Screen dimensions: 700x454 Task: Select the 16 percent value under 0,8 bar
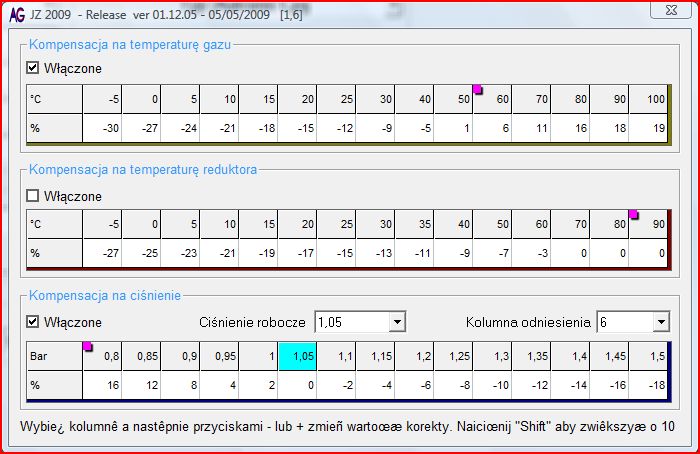click(x=102, y=385)
